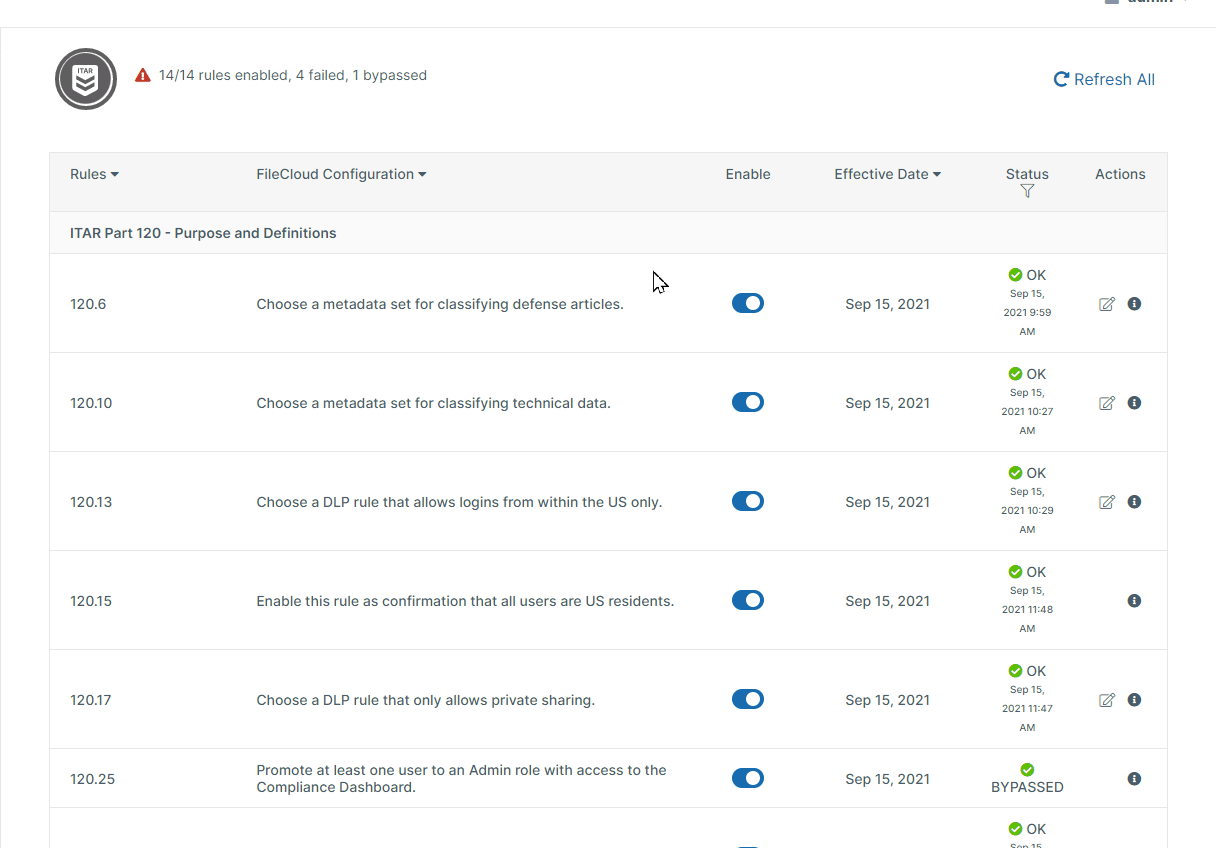
Task: Edit rule 120.13 DLP rule
Action: [1107, 502]
